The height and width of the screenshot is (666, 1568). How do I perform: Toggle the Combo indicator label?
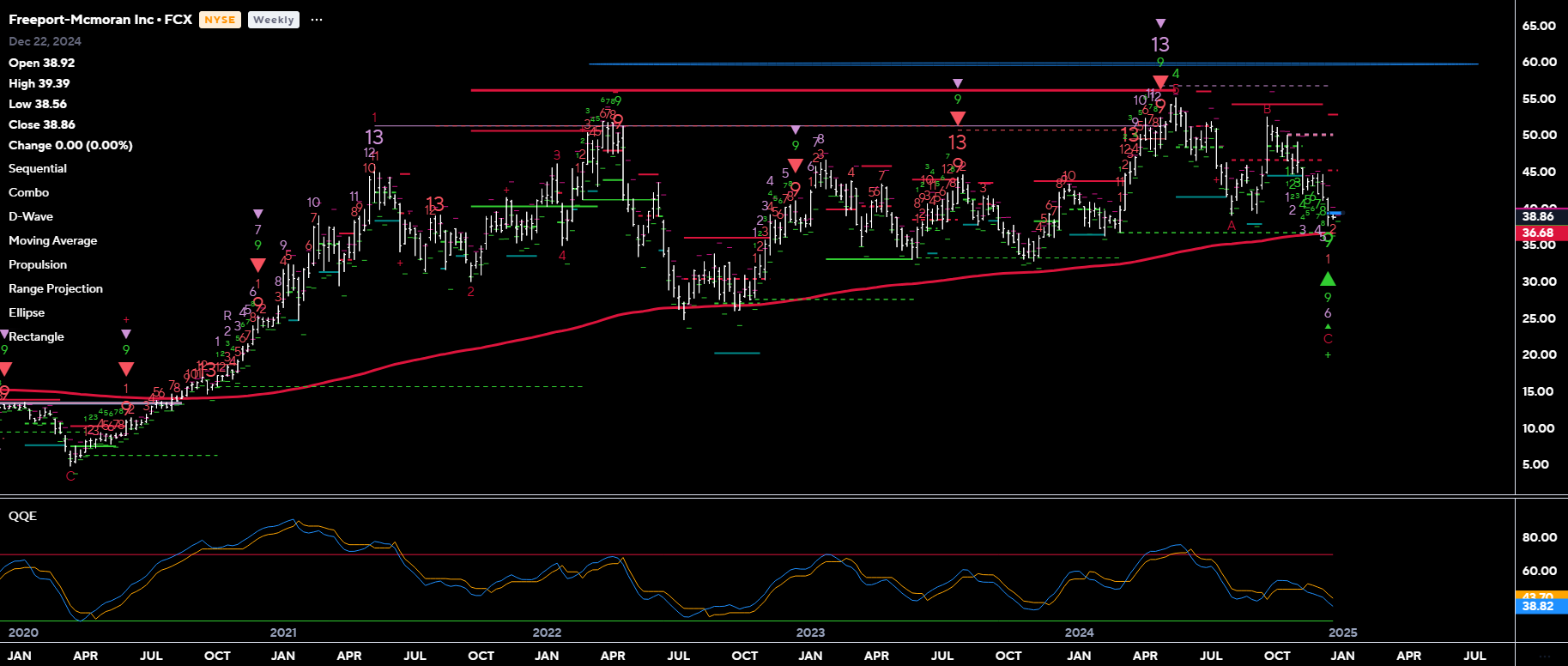pyautogui.click(x=28, y=193)
